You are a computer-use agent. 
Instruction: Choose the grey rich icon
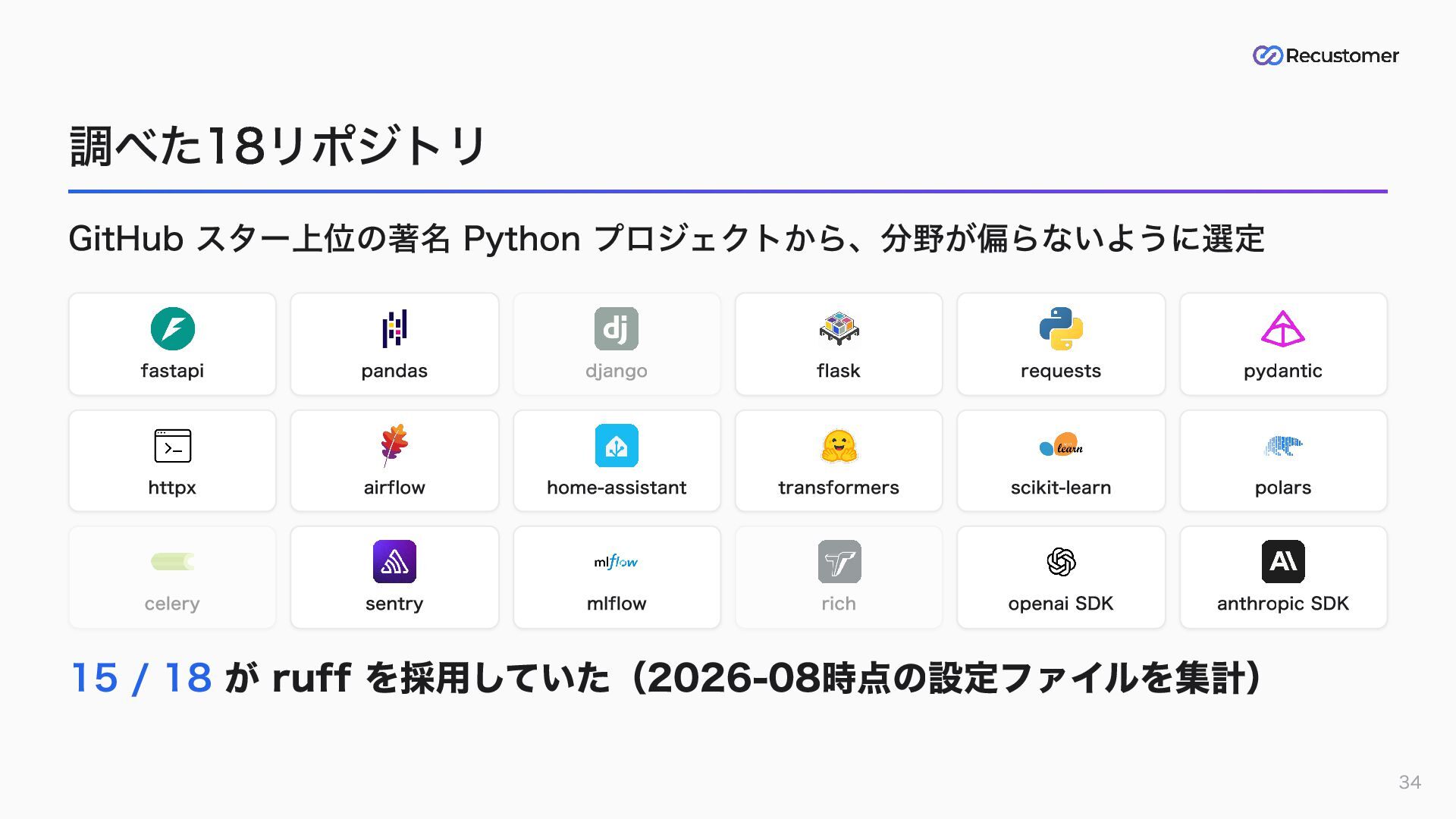click(839, 562)
